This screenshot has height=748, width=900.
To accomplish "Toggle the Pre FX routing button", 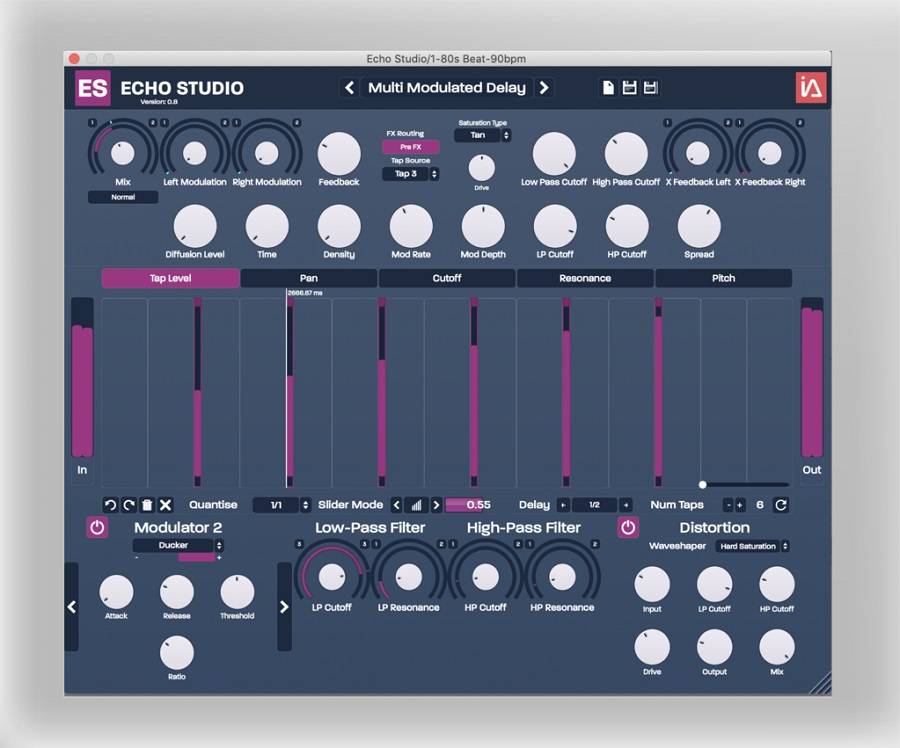I will tap(410, 147).
